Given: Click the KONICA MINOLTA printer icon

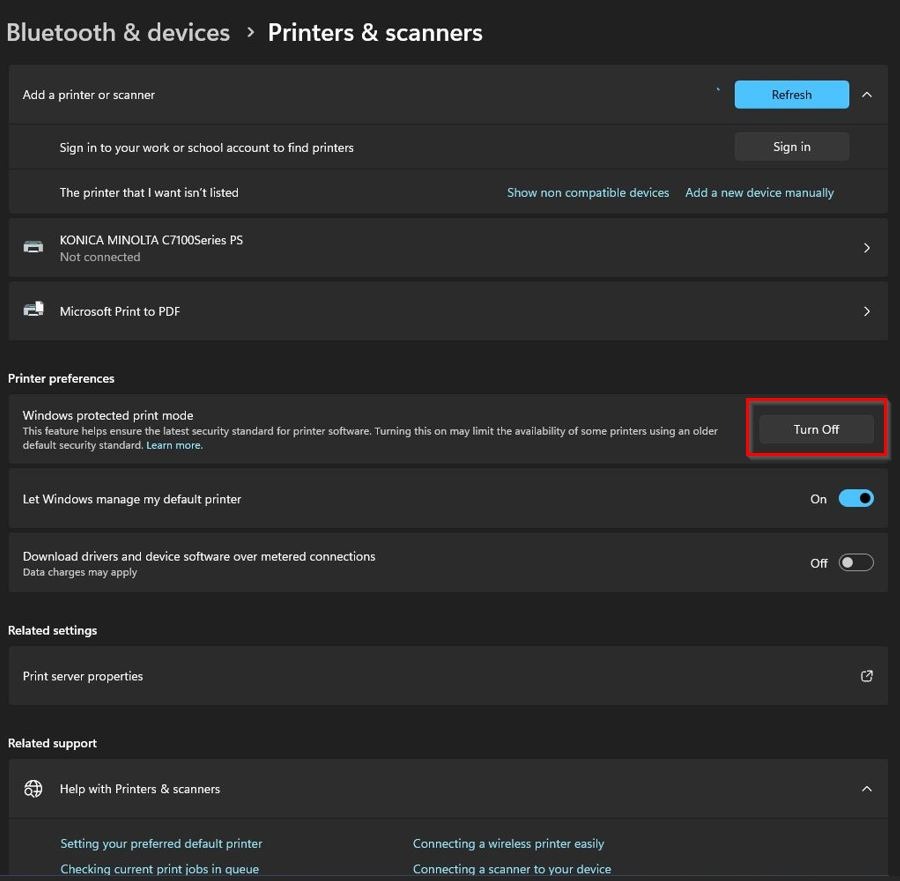Looking at the screenshot, I should pyautogui.click(x=34, y=247).
